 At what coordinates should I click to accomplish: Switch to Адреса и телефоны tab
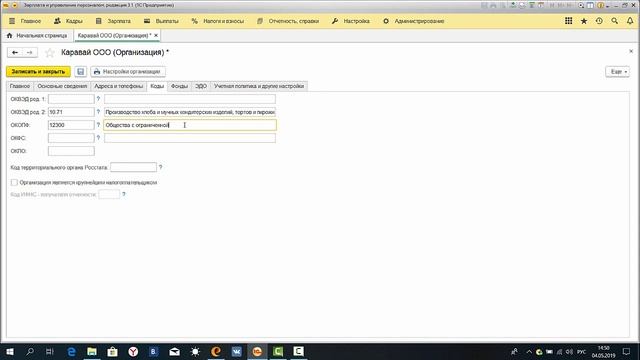coord(119,86)
